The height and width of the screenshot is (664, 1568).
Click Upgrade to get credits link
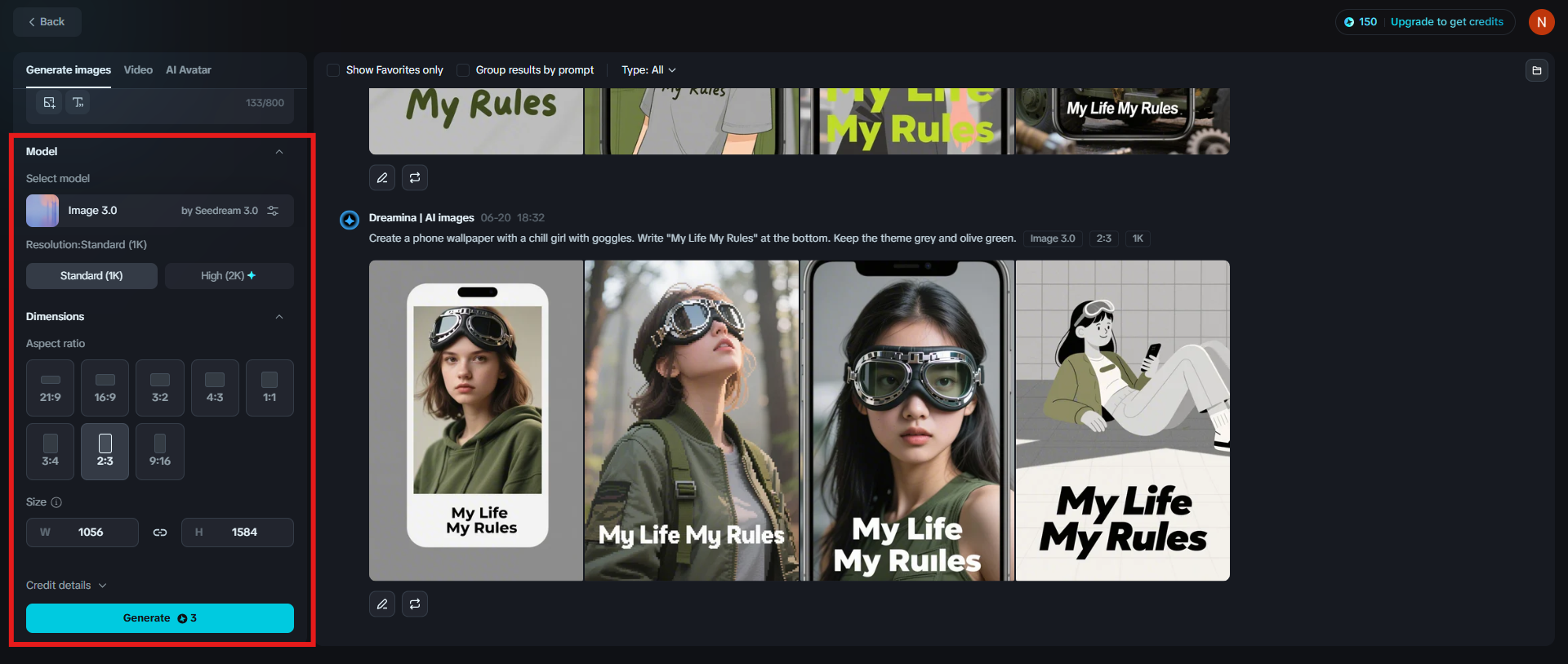[1447, 22]
